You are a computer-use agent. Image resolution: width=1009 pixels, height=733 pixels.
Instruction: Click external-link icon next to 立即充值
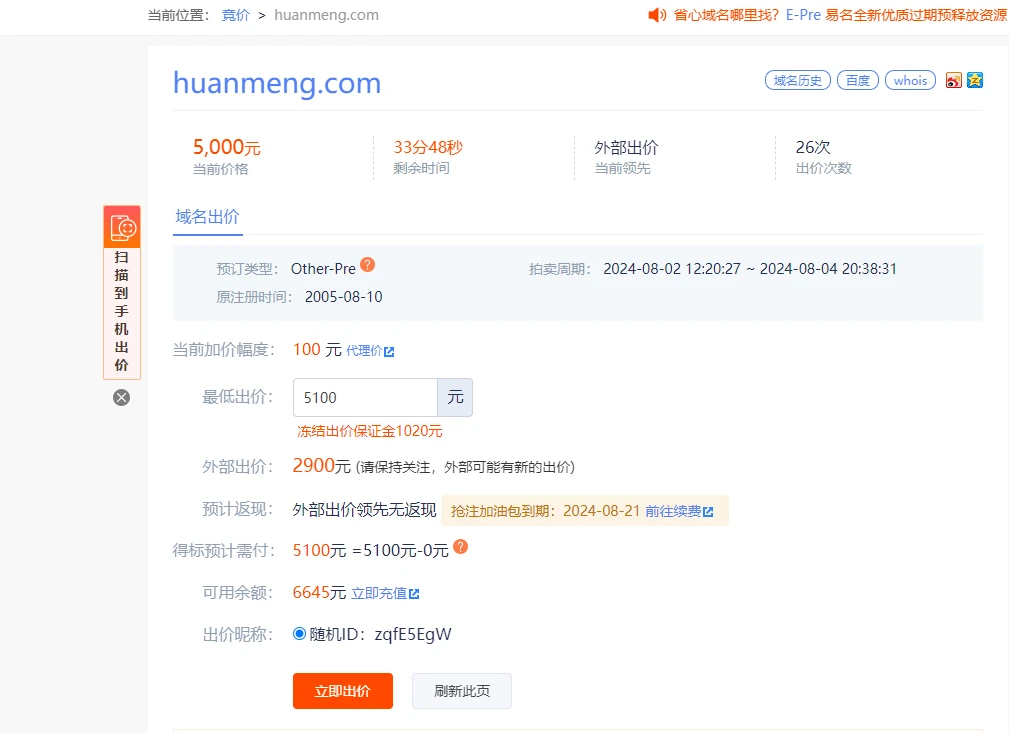tap(414, 594)
